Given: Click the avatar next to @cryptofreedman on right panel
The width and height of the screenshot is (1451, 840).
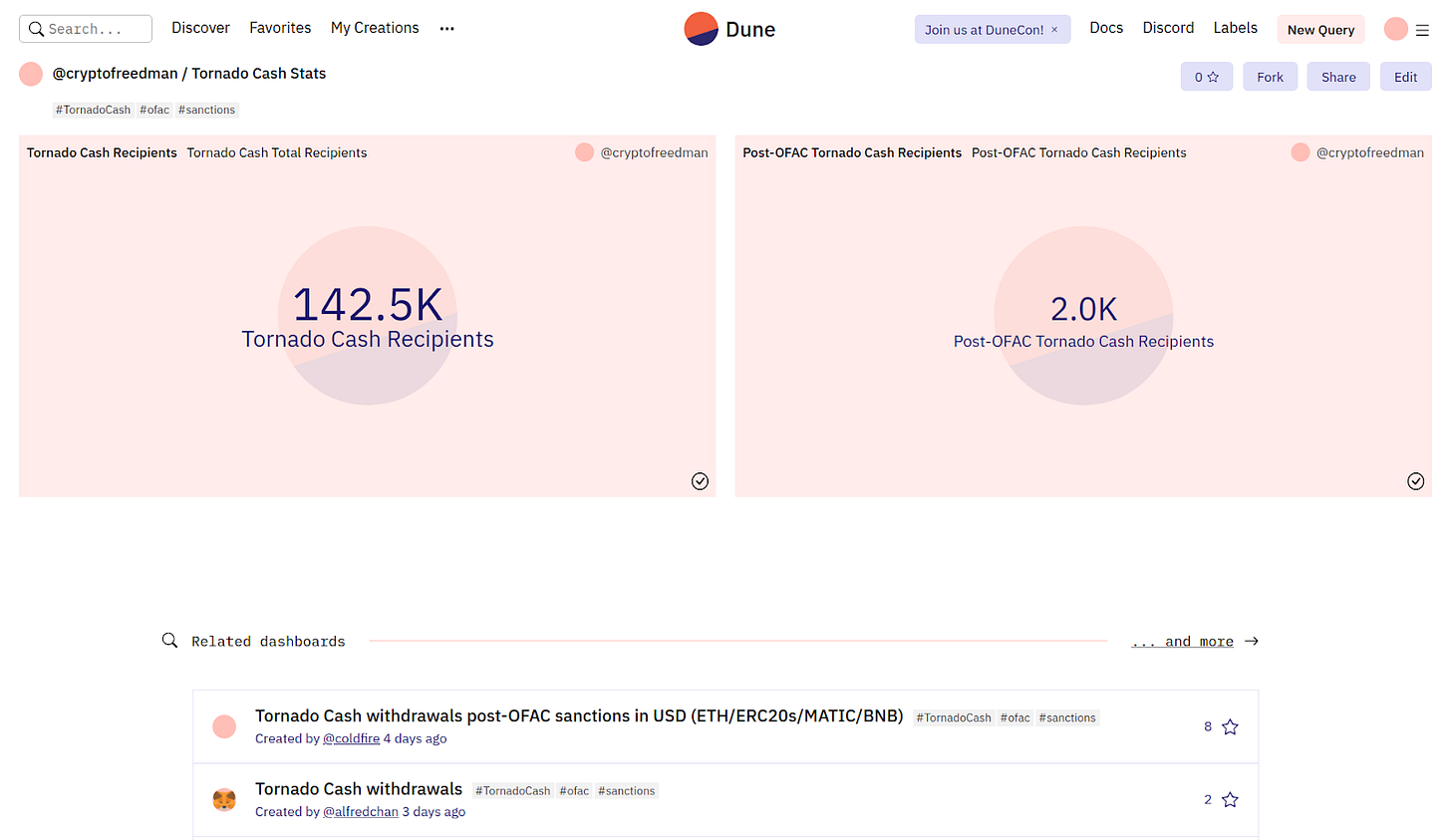Looking at the screenshot, I should point(1300,152).
